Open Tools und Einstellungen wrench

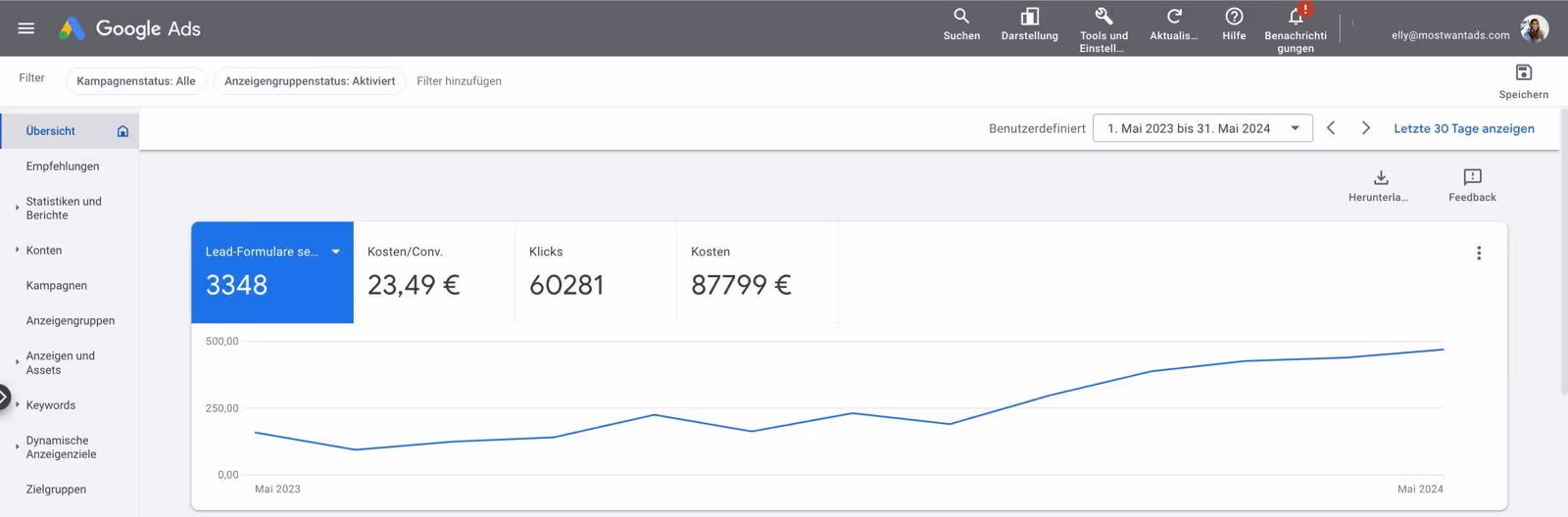click(1103, 28)
